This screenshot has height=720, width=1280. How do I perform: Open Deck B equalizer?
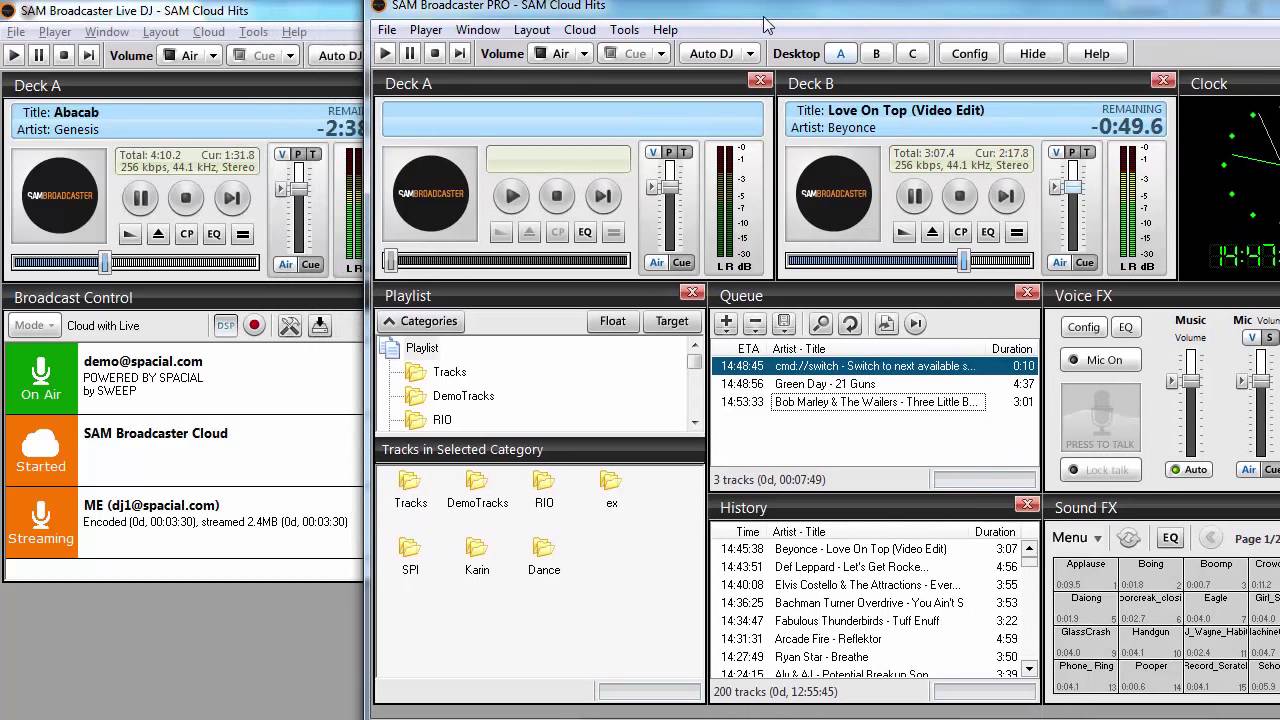coord(988,233)
